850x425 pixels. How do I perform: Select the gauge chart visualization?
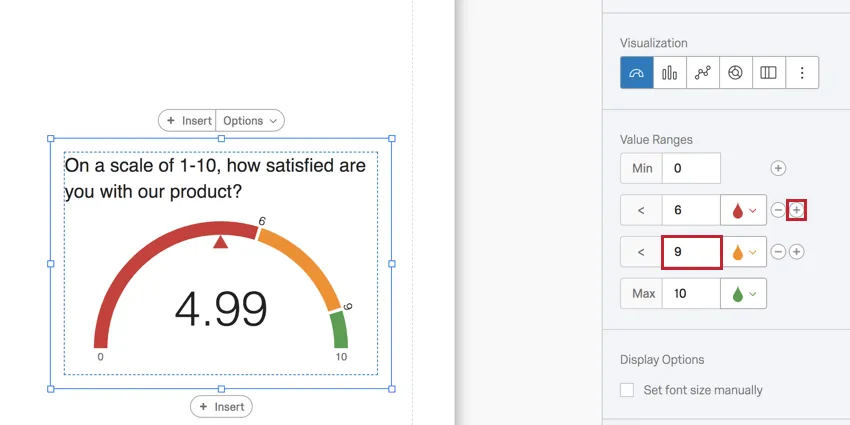click(x=637, y=73)
